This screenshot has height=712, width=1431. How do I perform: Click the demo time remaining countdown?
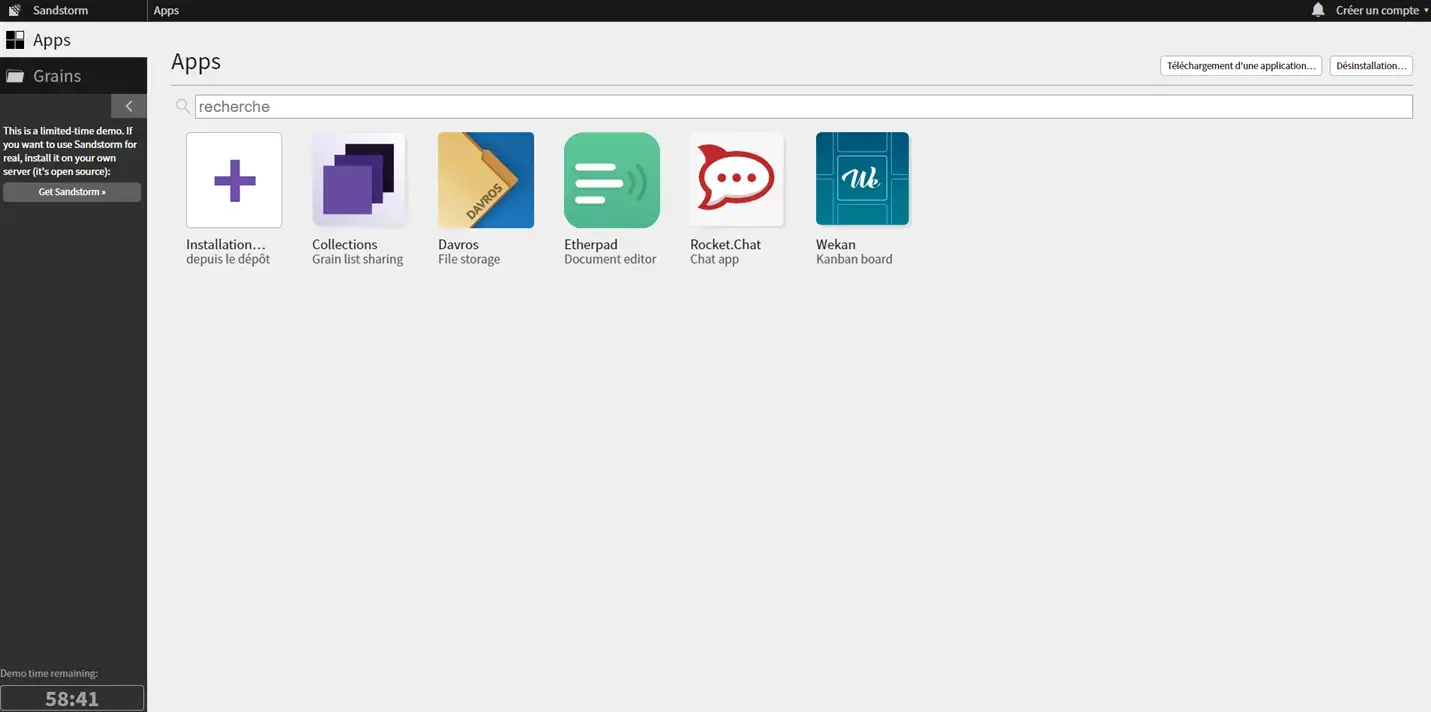72,698
